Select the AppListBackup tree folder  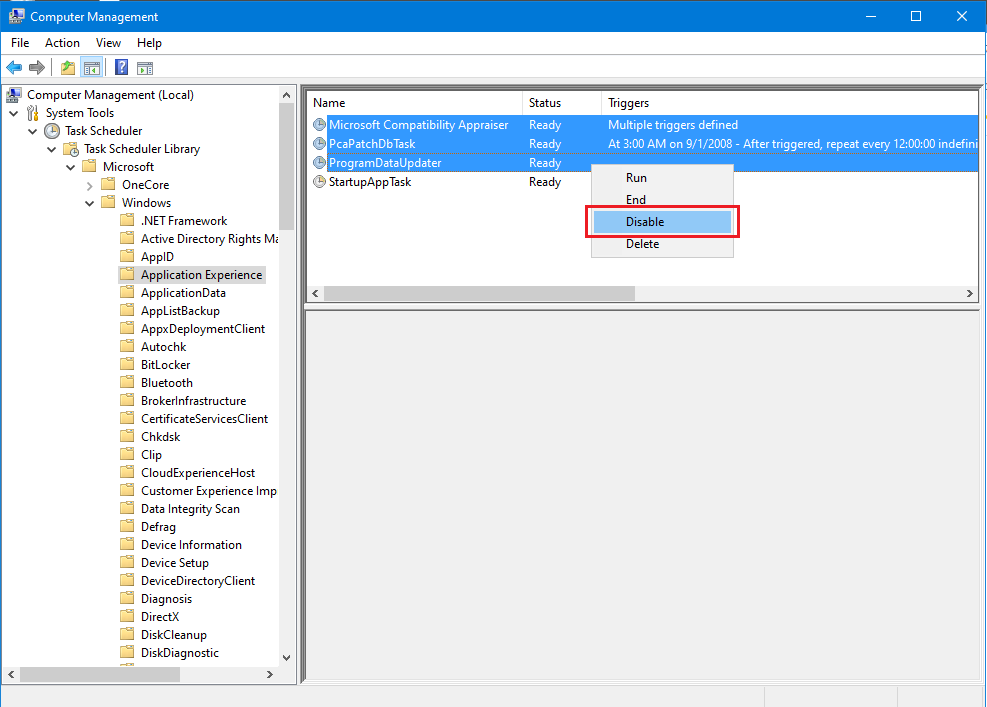[180, 310]
